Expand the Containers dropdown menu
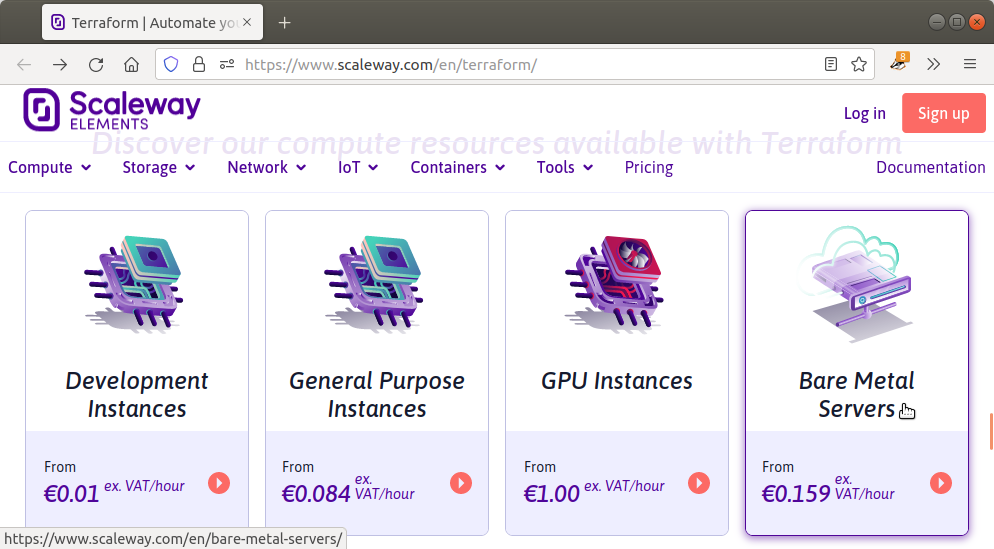This screenshot has height=549, width=994. [x=458, y=167]
